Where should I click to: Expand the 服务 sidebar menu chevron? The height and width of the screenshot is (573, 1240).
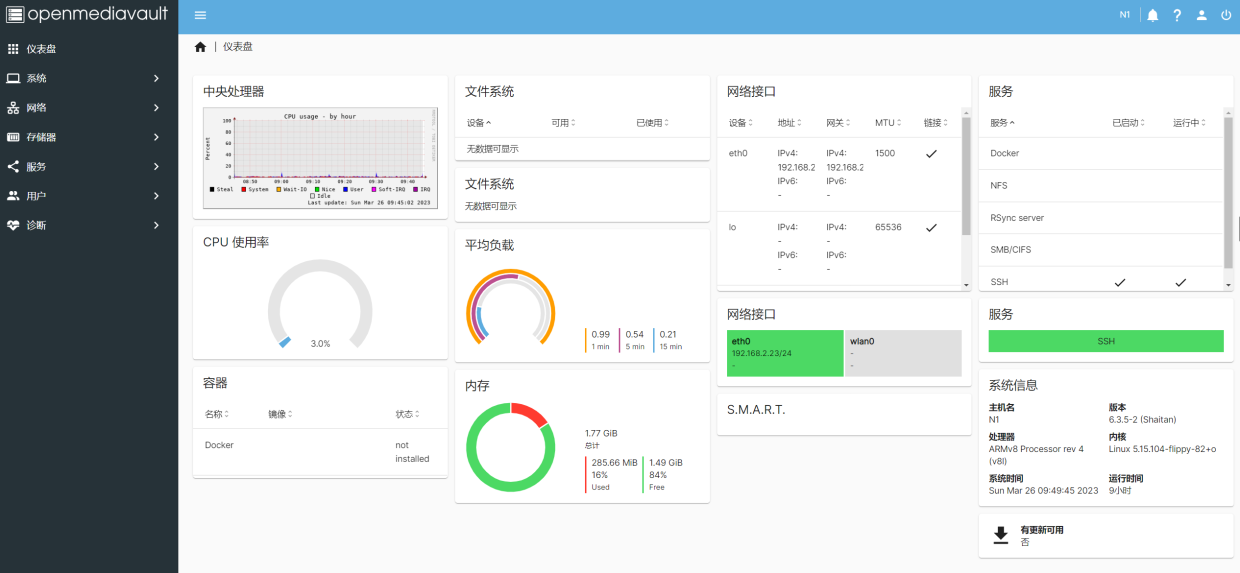click(156, 167)
